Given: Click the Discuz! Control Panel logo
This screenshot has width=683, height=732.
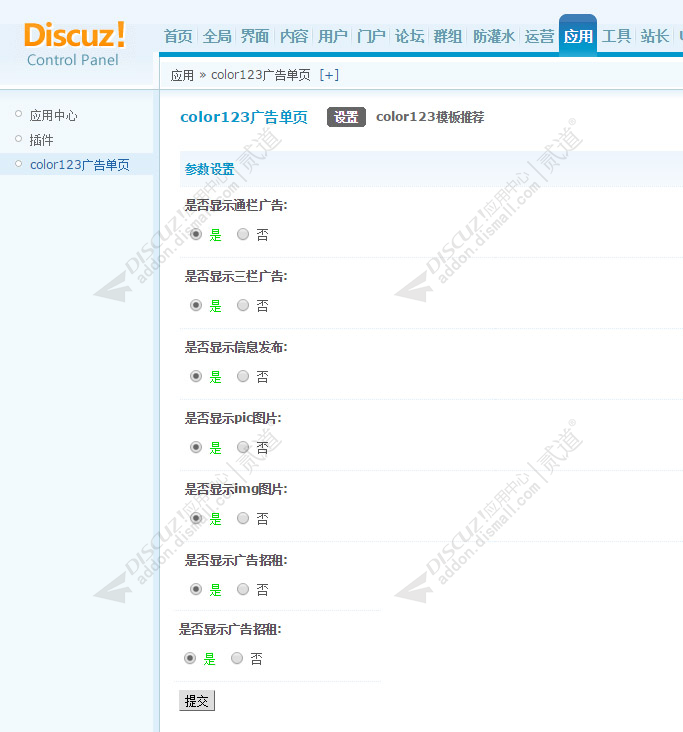Looking at the screenshot, I should [75, 44].
